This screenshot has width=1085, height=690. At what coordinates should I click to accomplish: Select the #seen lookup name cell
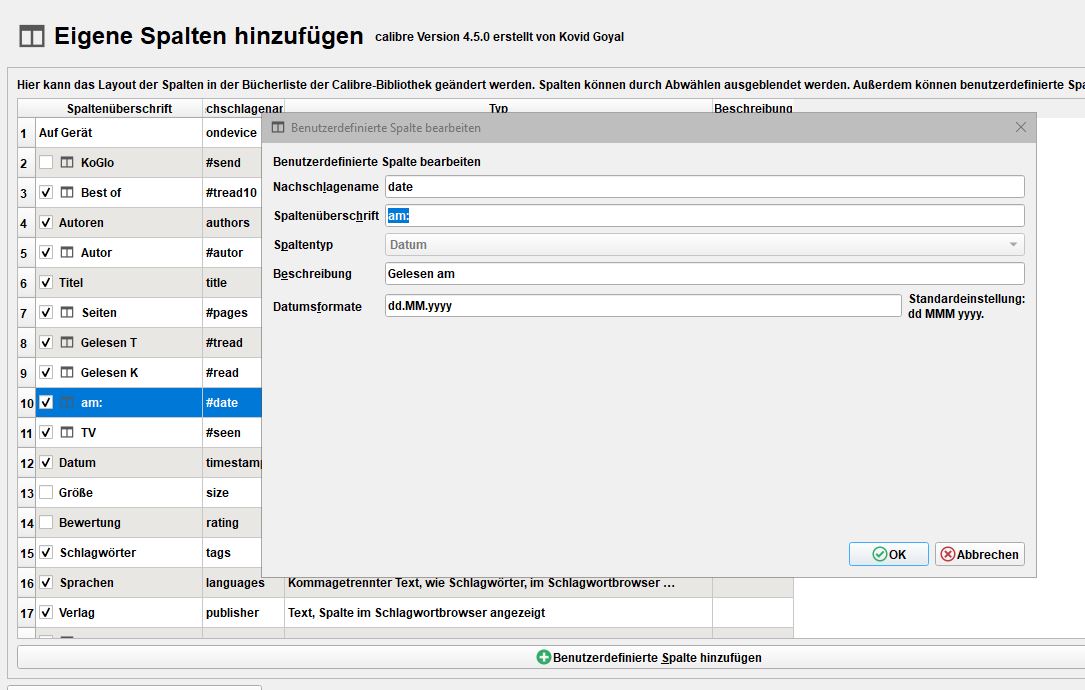[232, 433]
